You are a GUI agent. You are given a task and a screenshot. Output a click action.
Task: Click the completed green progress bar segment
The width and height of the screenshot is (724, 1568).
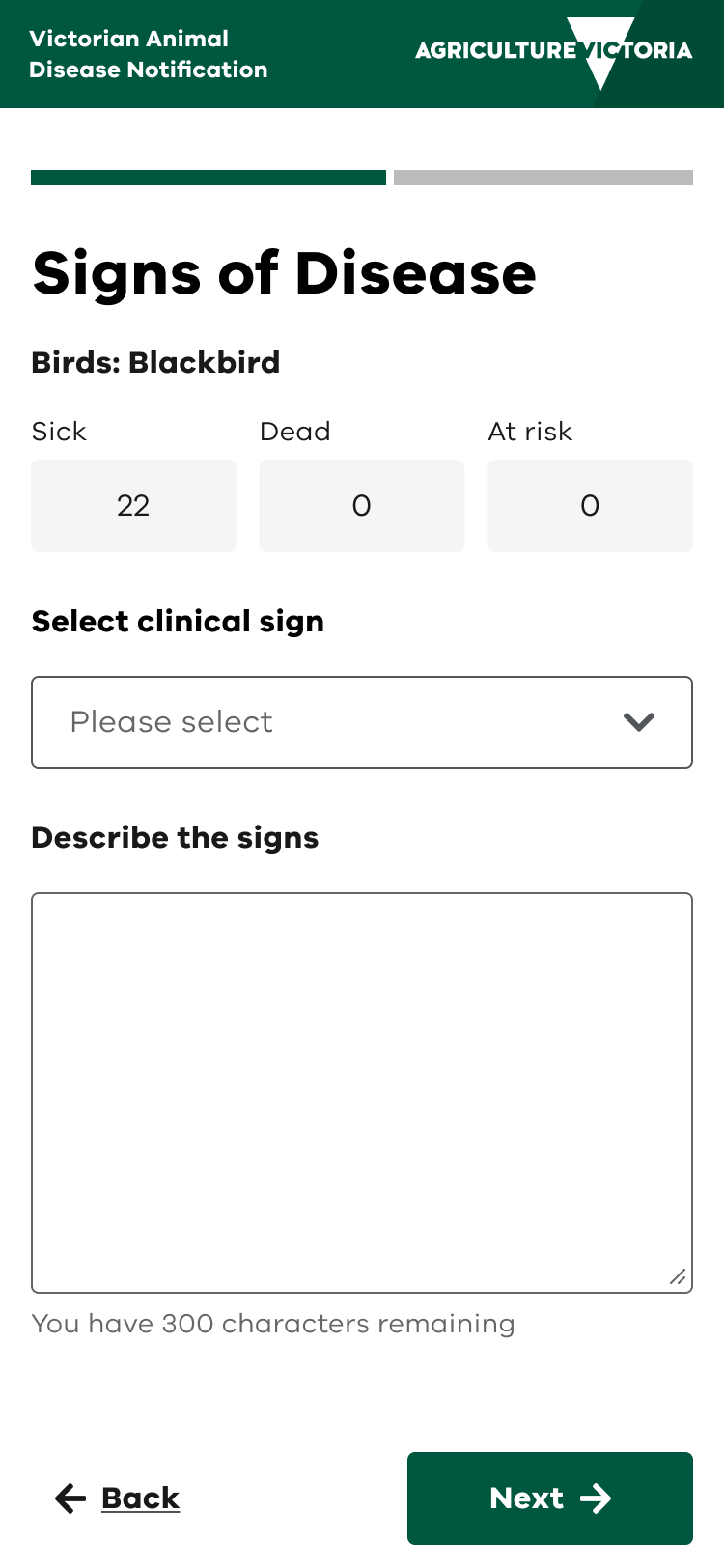[208, 178]
